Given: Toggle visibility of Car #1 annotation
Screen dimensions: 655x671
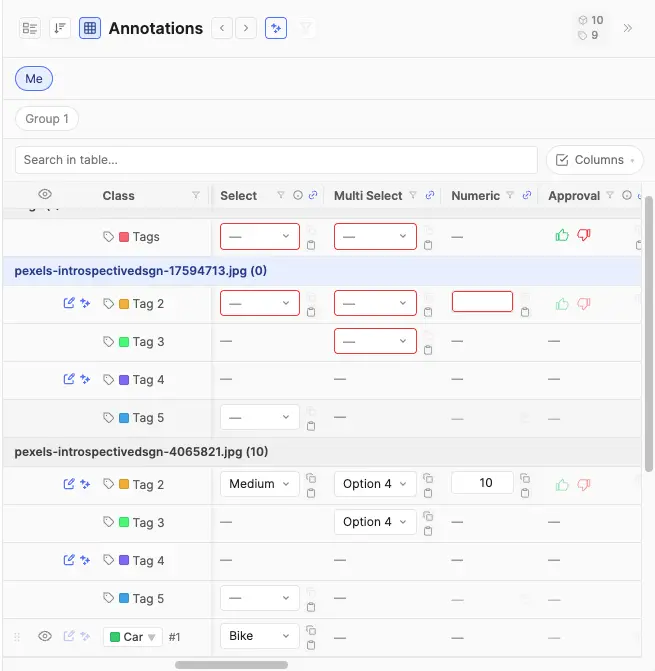Looking at the screenshot, I should point(45,636).
